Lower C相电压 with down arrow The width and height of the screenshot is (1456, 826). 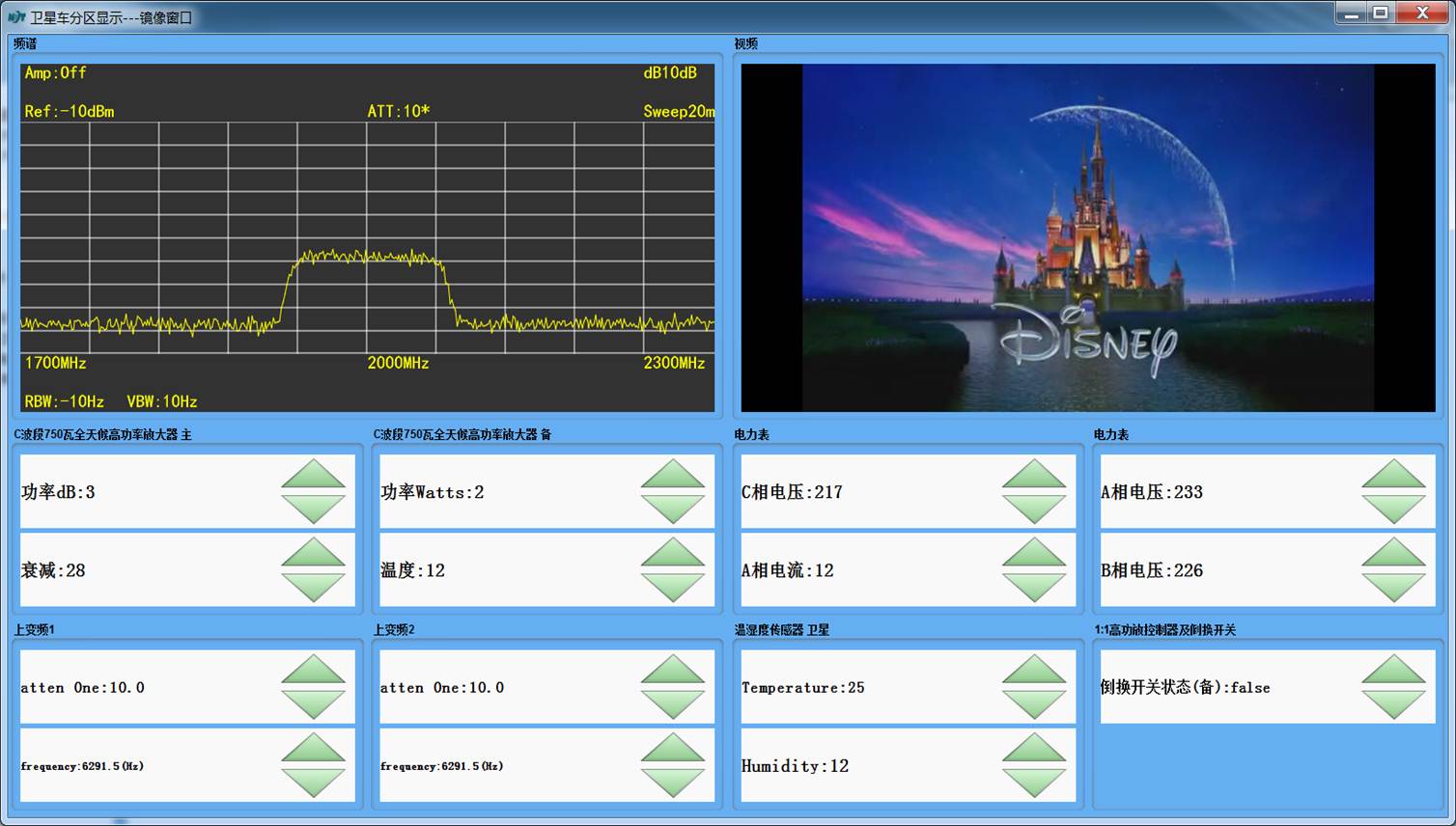[1034, 509]
